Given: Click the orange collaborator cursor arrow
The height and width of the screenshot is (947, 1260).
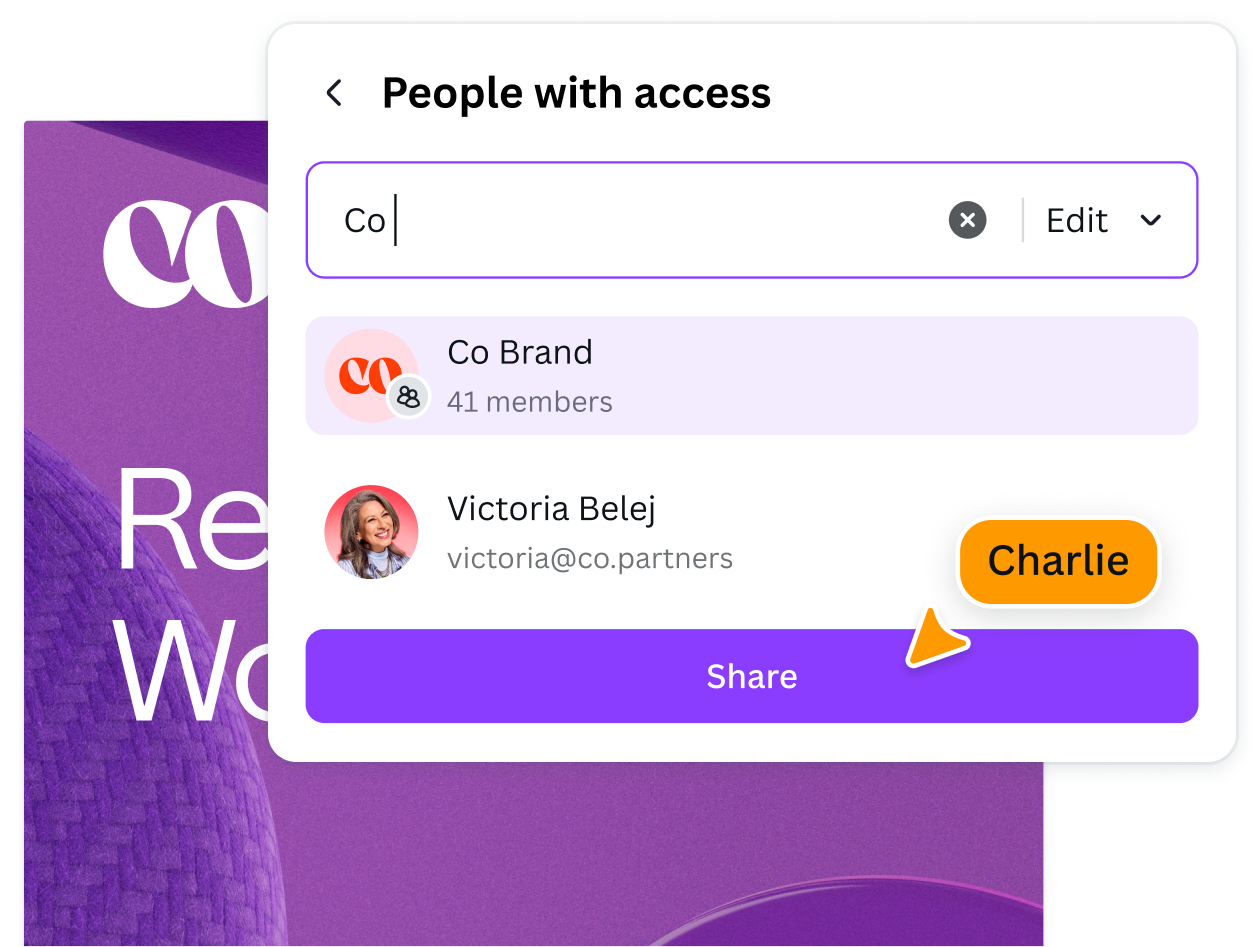Looking at the screenshot, I should click(x=935, y=640).
